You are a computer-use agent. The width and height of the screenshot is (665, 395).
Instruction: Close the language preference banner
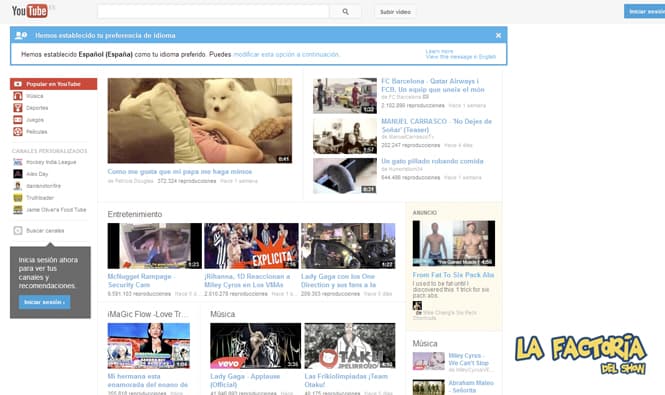pyautogui.click(x=498, y=36)
